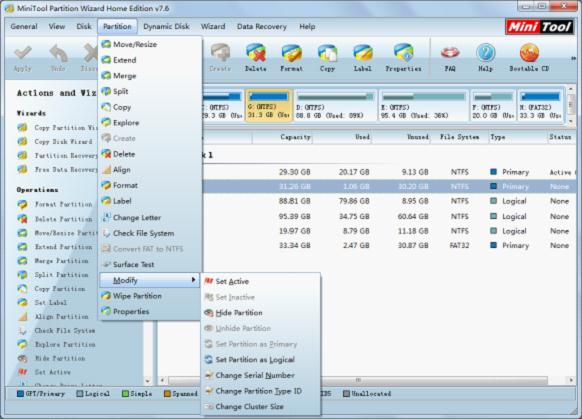This screenshot has height=419, width=582.
Task: Click Split Partition sidebar operation
Action: coord(53,275)
